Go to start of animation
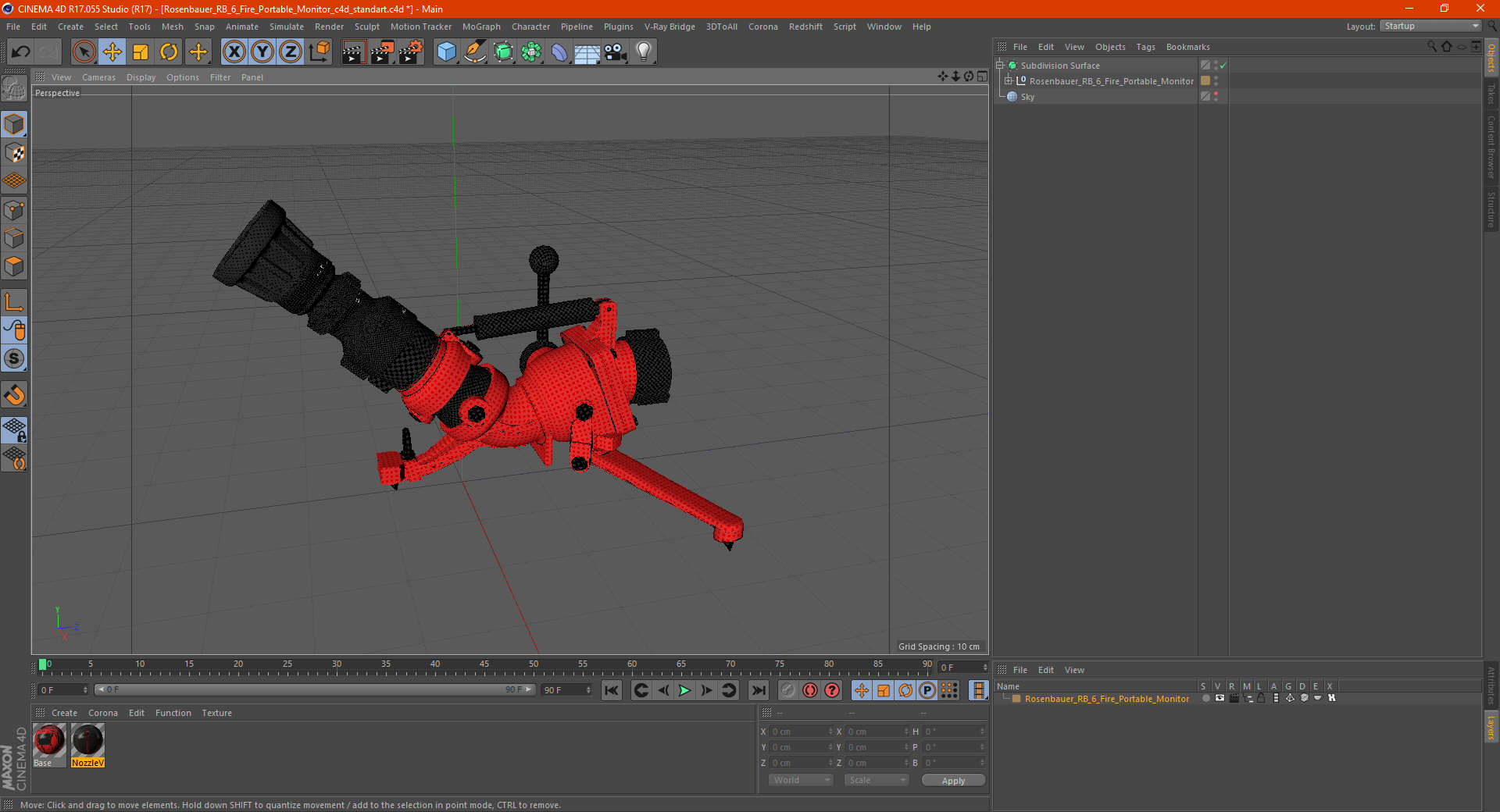 tap(612, 690)
